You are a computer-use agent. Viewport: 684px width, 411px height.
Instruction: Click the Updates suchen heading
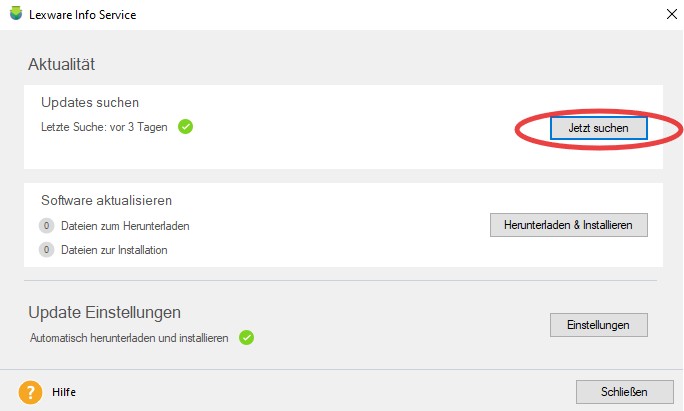90,102
